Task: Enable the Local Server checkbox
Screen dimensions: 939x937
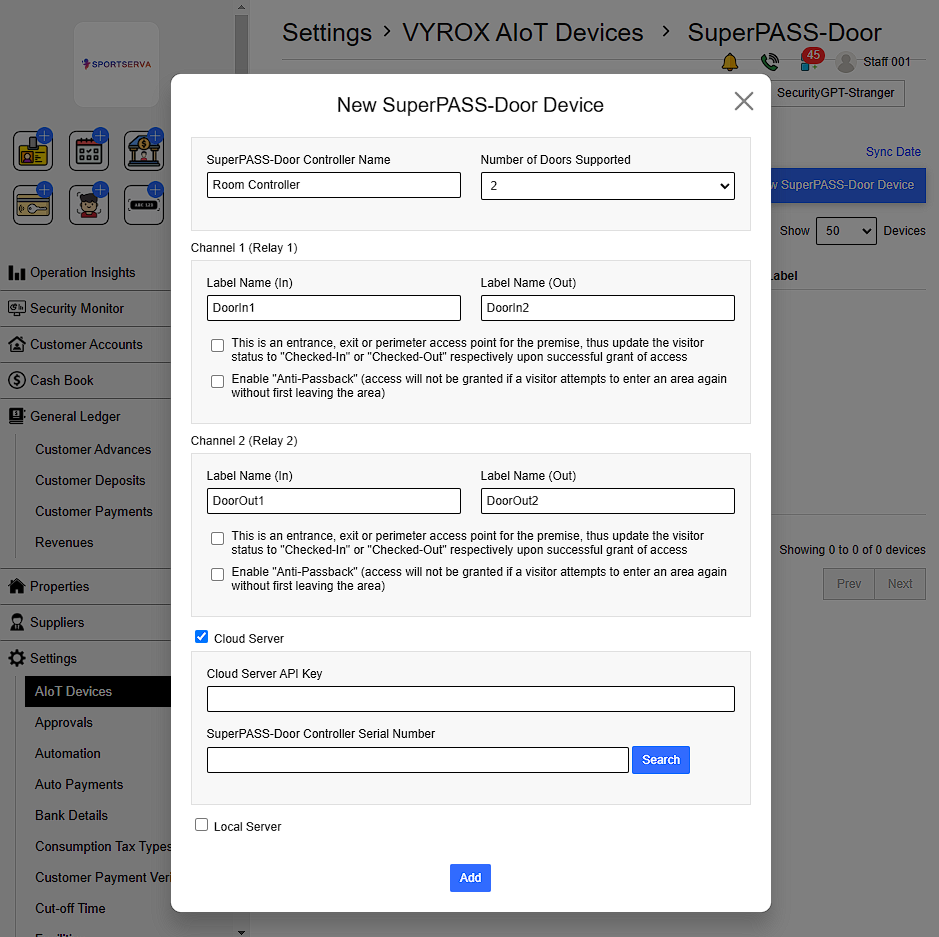Action: [x=201, y=825]
